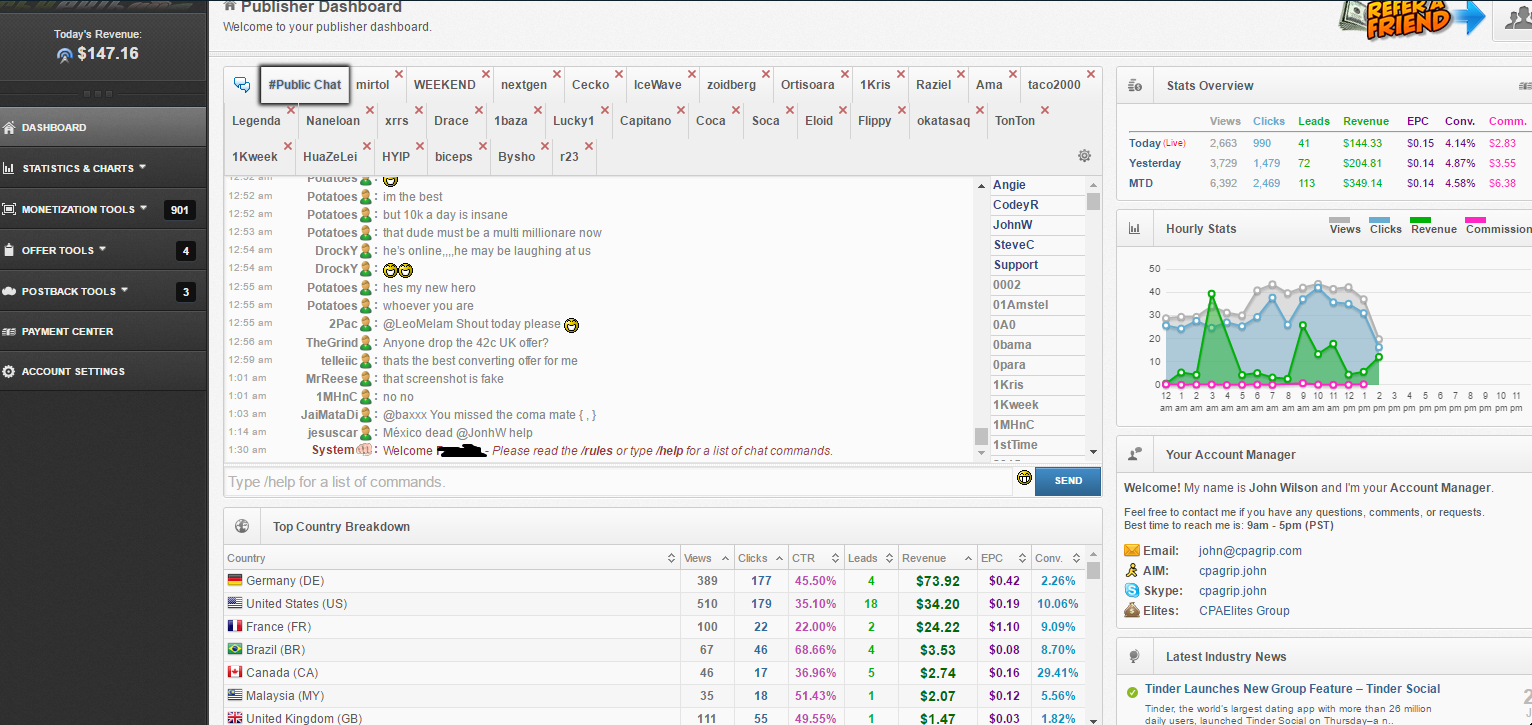Click the Today (Live) row label in Stats Overview

pos(1159,143)
